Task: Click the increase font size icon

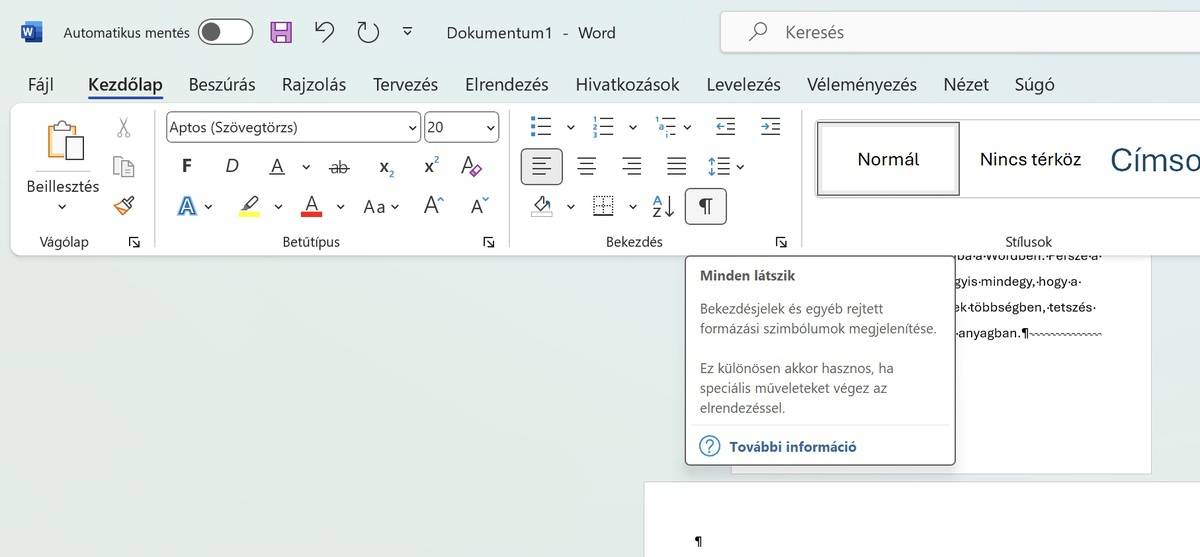Action: click(x=434, y=206)
